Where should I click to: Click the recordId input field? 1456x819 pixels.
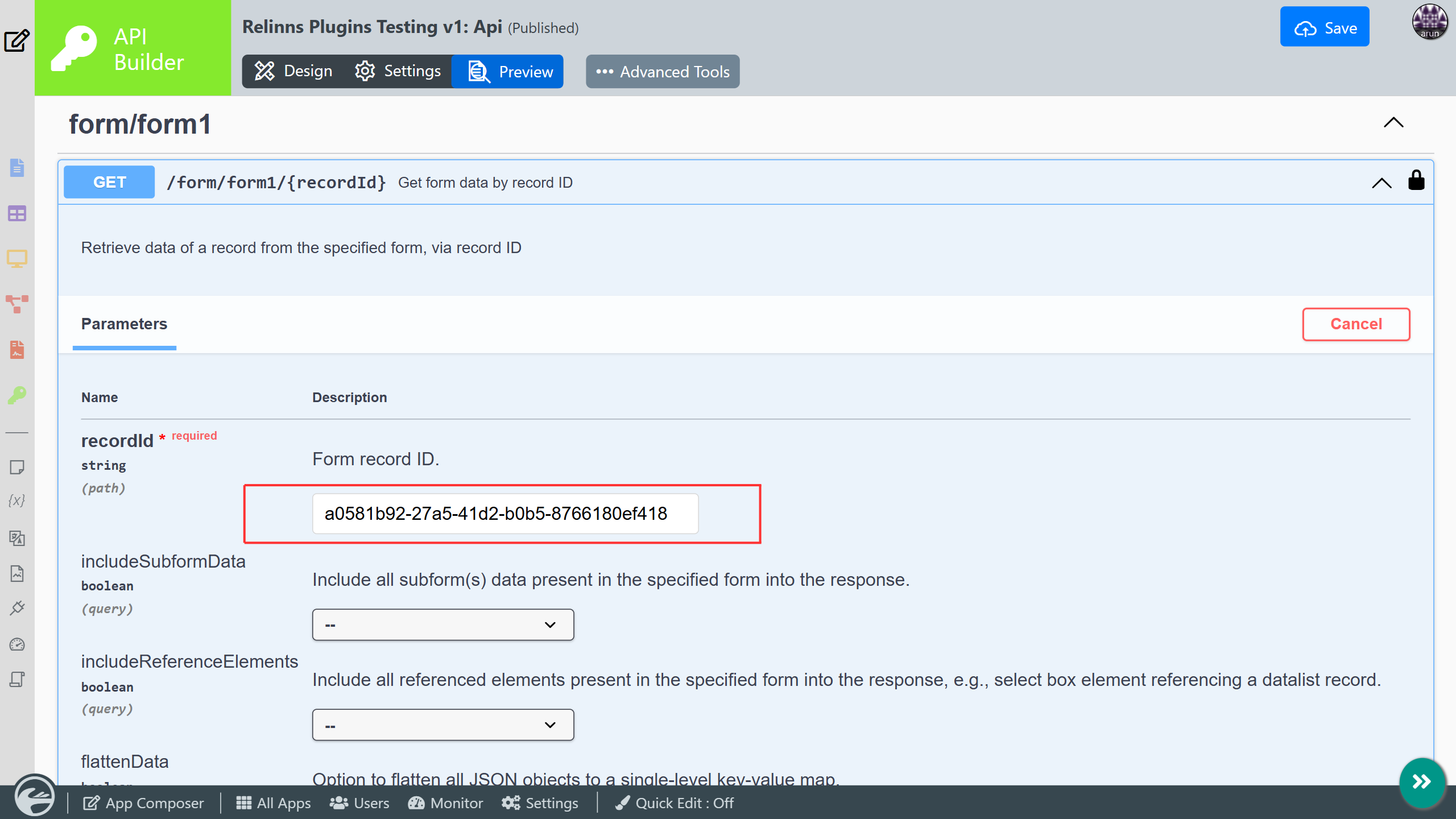pos(504,514)
